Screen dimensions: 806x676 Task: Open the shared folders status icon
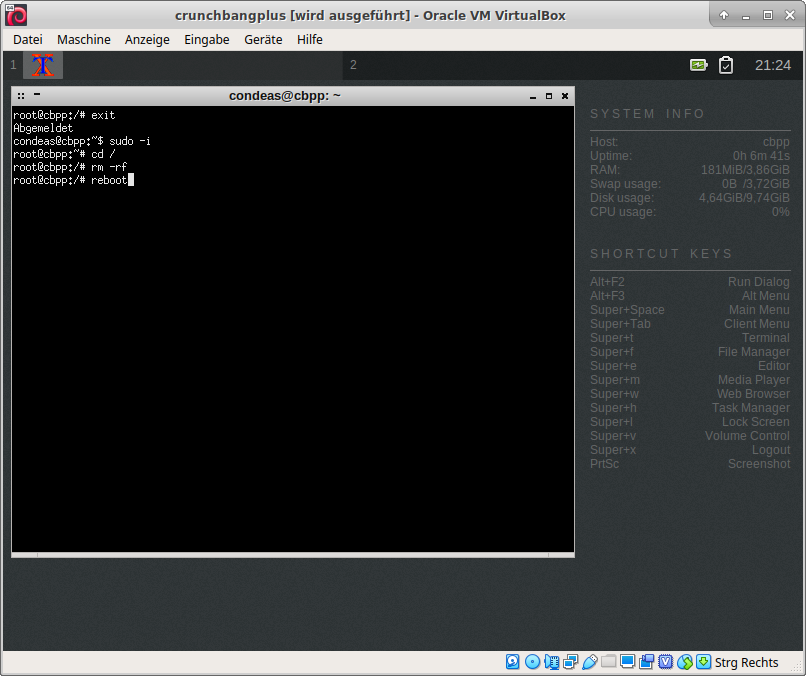[x=608, y=662]
